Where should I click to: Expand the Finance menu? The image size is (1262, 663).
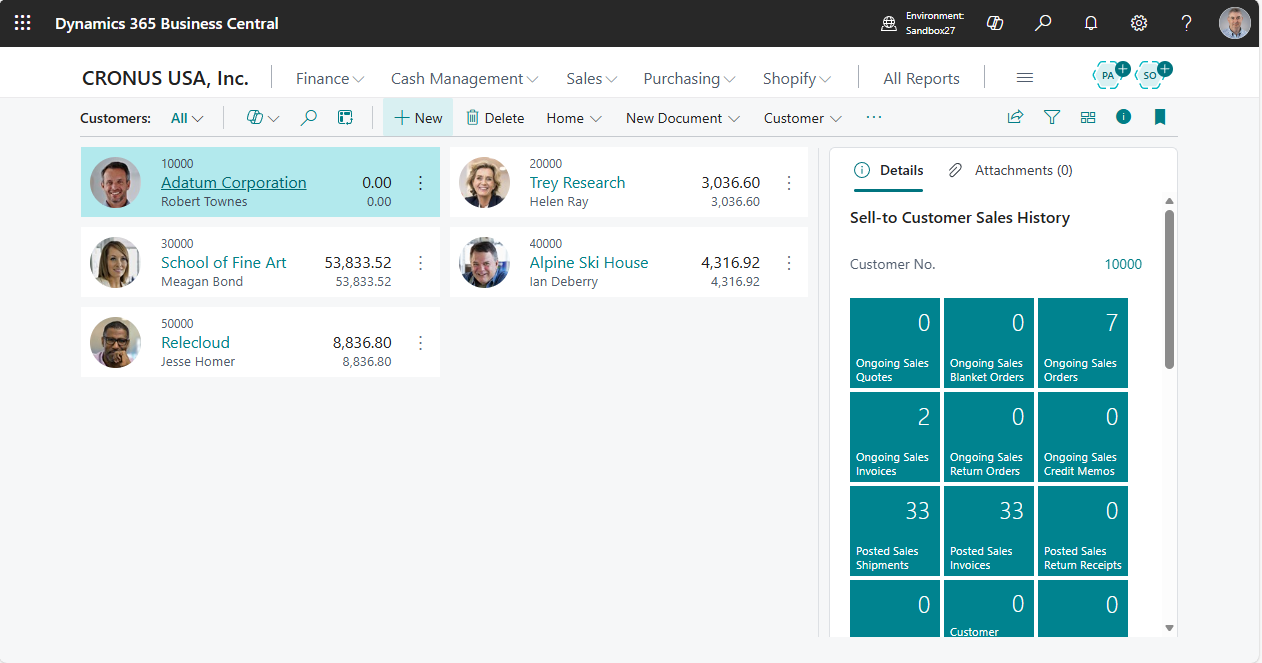(x=329, y=78)
